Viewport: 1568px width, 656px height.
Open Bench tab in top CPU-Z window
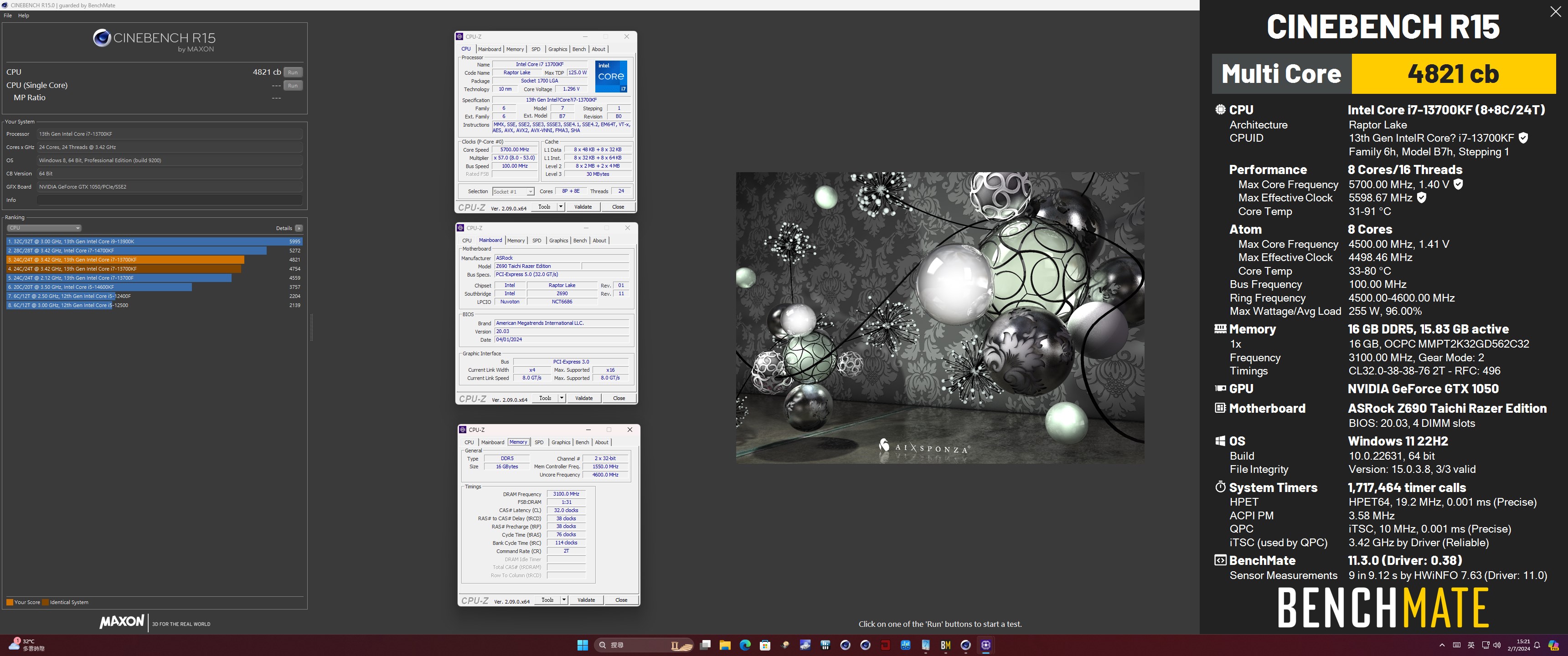579,49
